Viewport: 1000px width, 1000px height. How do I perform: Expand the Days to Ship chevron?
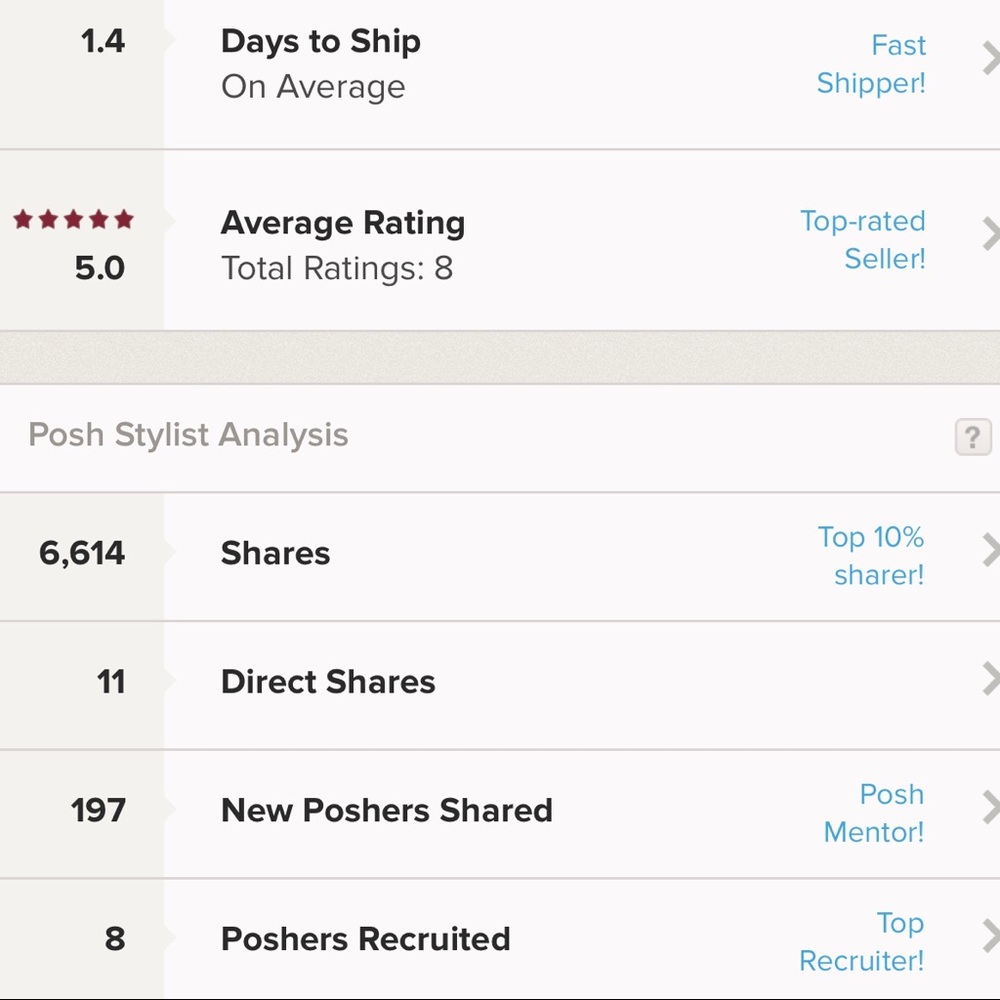(990, 58)
